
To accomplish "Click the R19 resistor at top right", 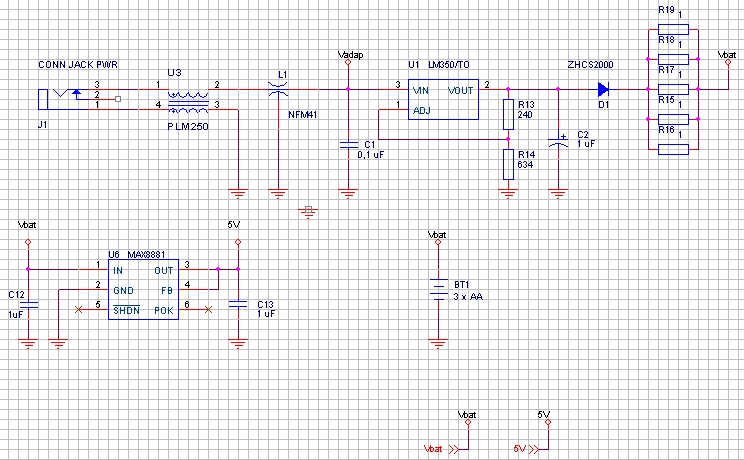I will (674, 30).
